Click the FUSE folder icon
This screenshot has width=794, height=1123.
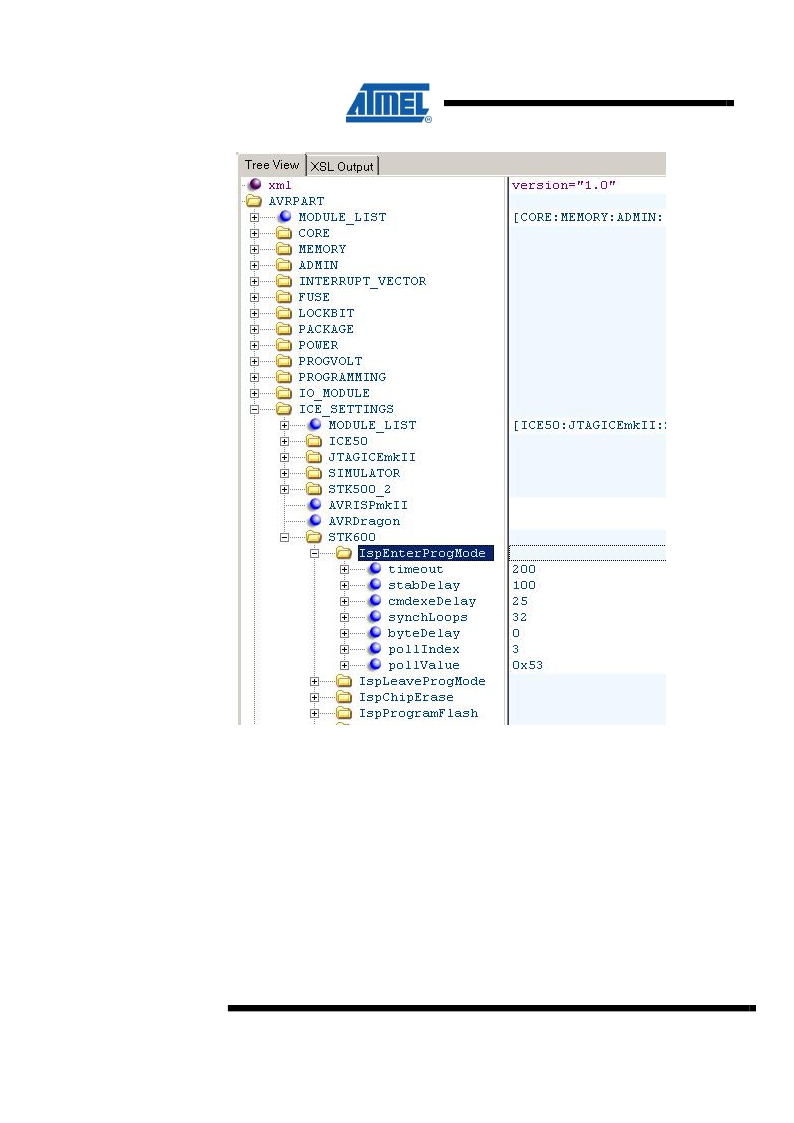pos(284,297)
